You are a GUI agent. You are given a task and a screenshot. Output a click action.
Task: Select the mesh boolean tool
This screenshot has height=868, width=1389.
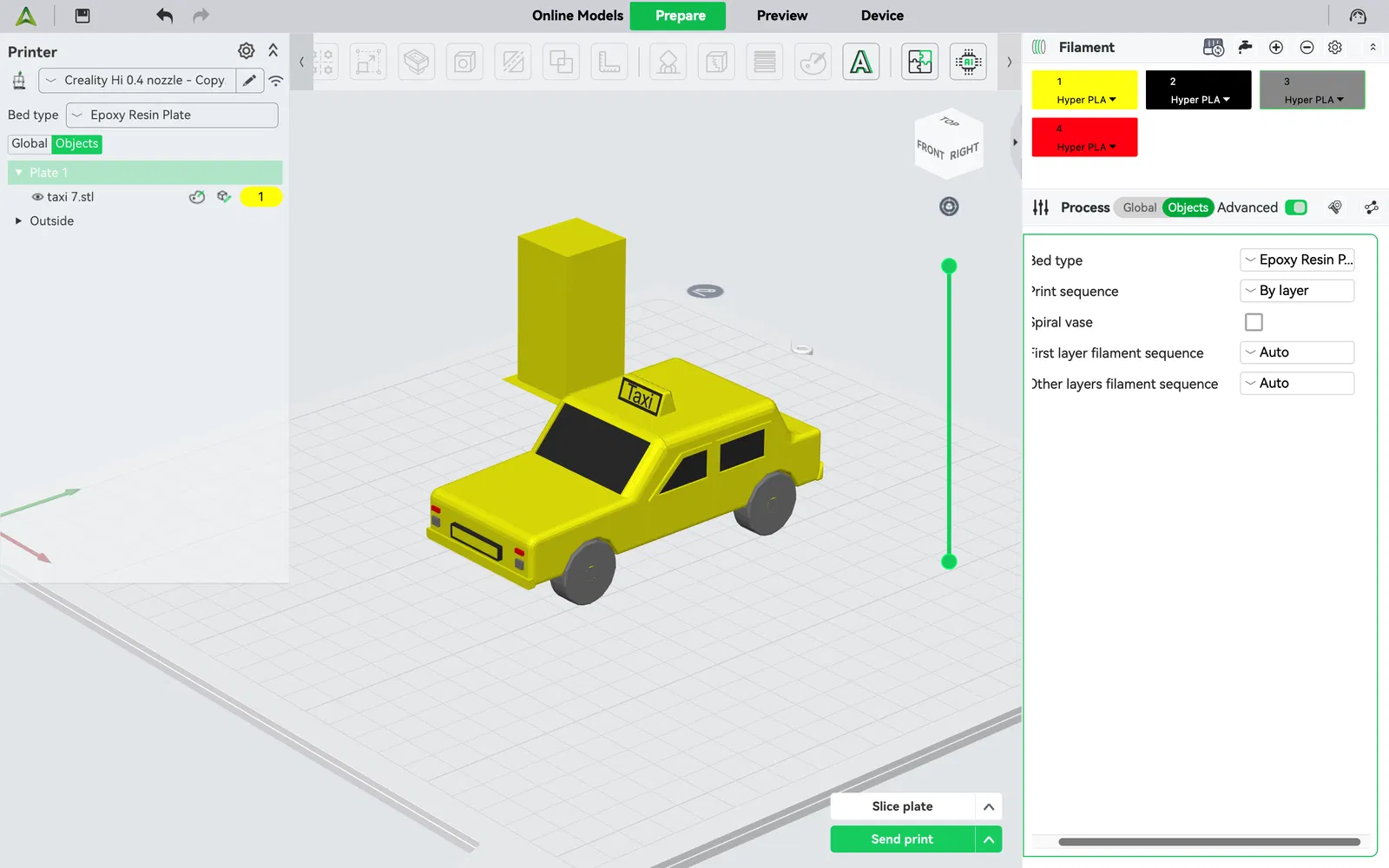562,62
